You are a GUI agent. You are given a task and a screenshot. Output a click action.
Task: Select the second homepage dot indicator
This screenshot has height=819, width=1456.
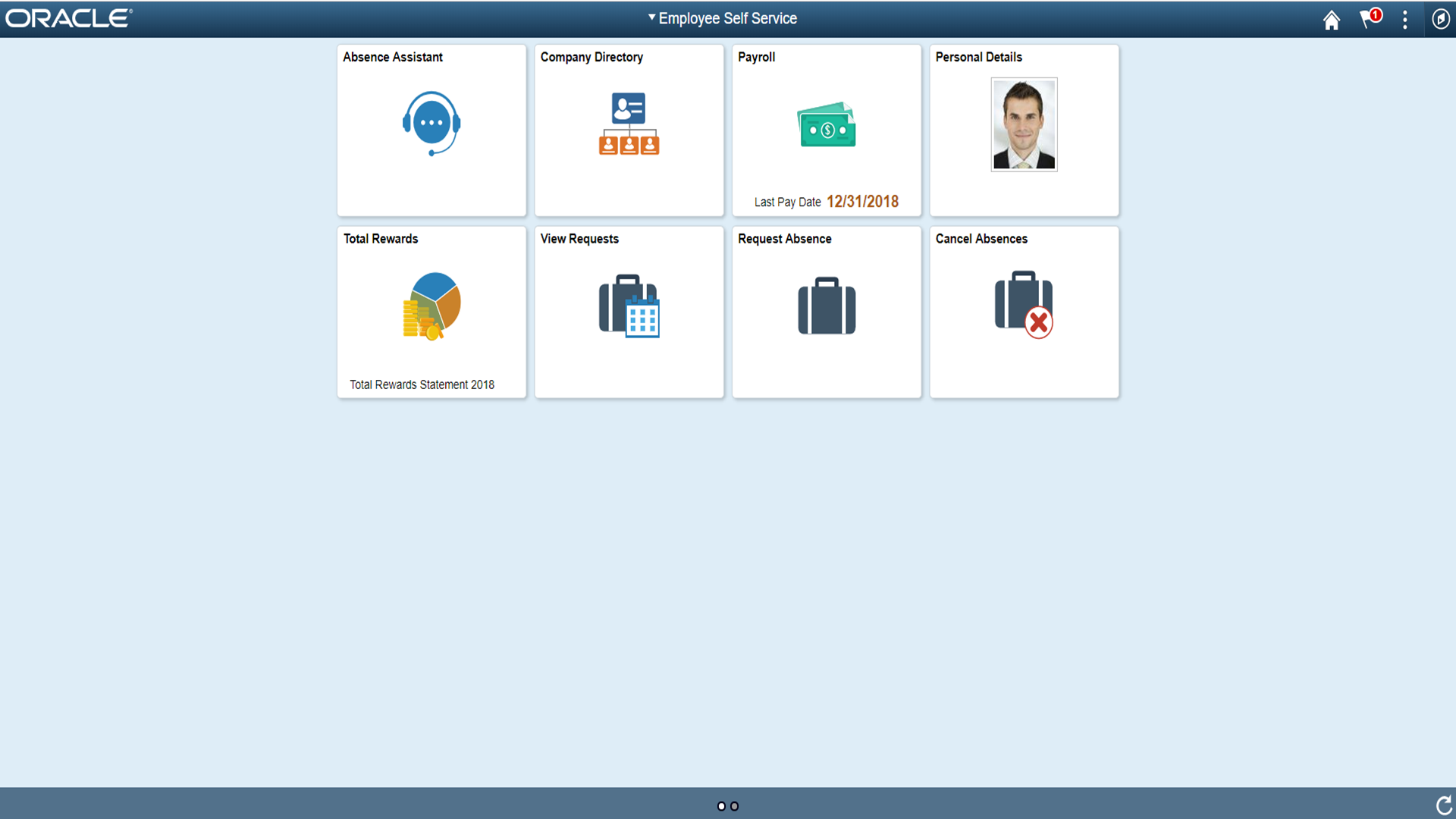[x=734, y=806]
